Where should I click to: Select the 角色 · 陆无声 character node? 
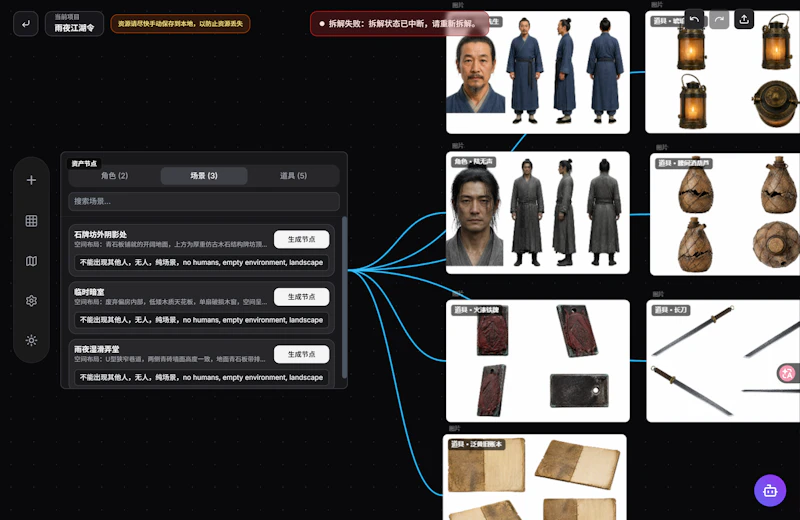[538, 213]
